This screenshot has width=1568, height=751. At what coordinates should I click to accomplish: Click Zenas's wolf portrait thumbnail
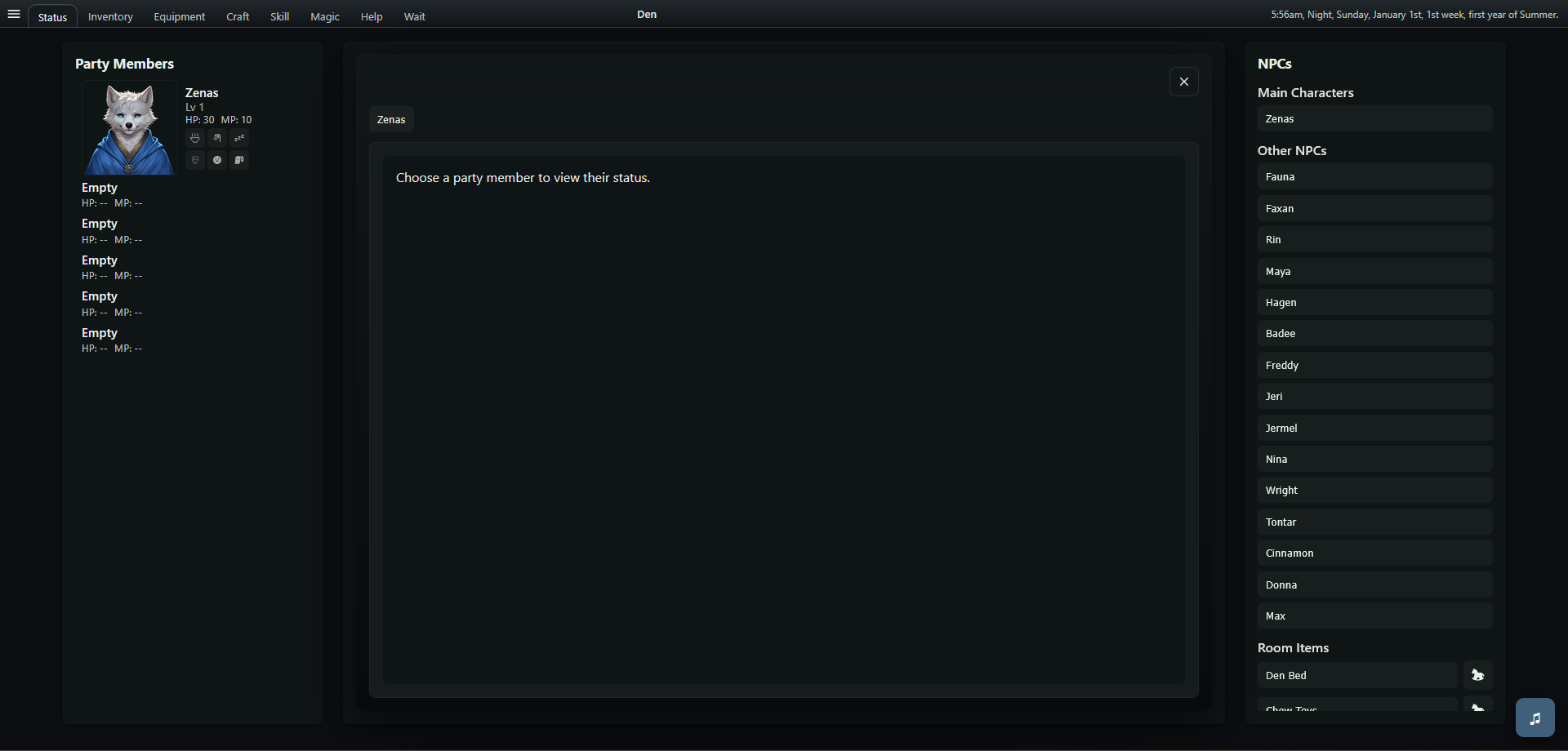pos(129,128)
